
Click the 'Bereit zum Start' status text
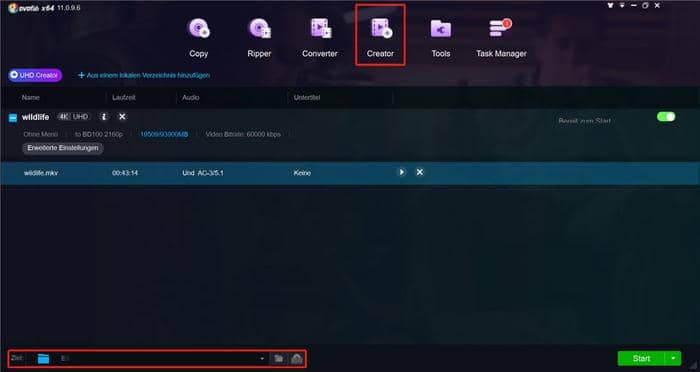(x=584, y=121)
